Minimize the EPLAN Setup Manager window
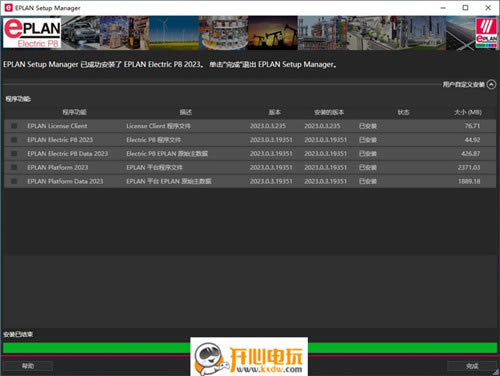Viewport: 500px width, 376px height. pyautogui.click(x=443, y=8)
